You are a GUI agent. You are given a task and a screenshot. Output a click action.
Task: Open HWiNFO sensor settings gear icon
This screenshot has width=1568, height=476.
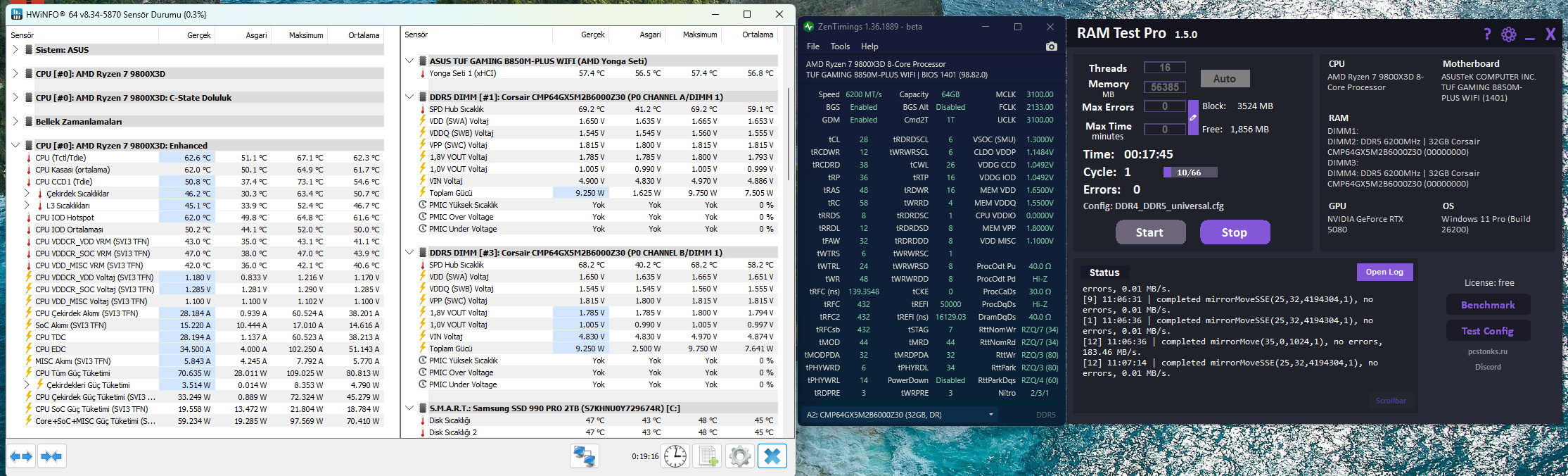pyautogui.click(x=740, y=456)
